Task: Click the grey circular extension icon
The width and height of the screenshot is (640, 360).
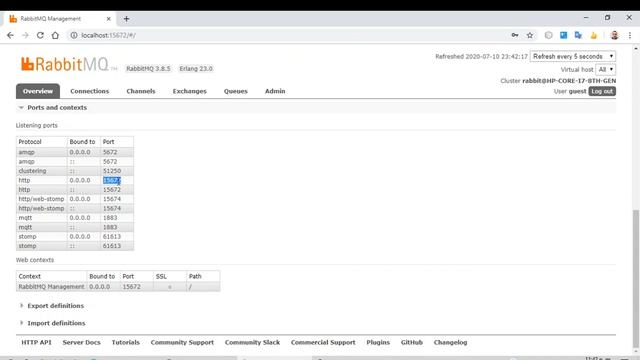Action: coord(549,36)
